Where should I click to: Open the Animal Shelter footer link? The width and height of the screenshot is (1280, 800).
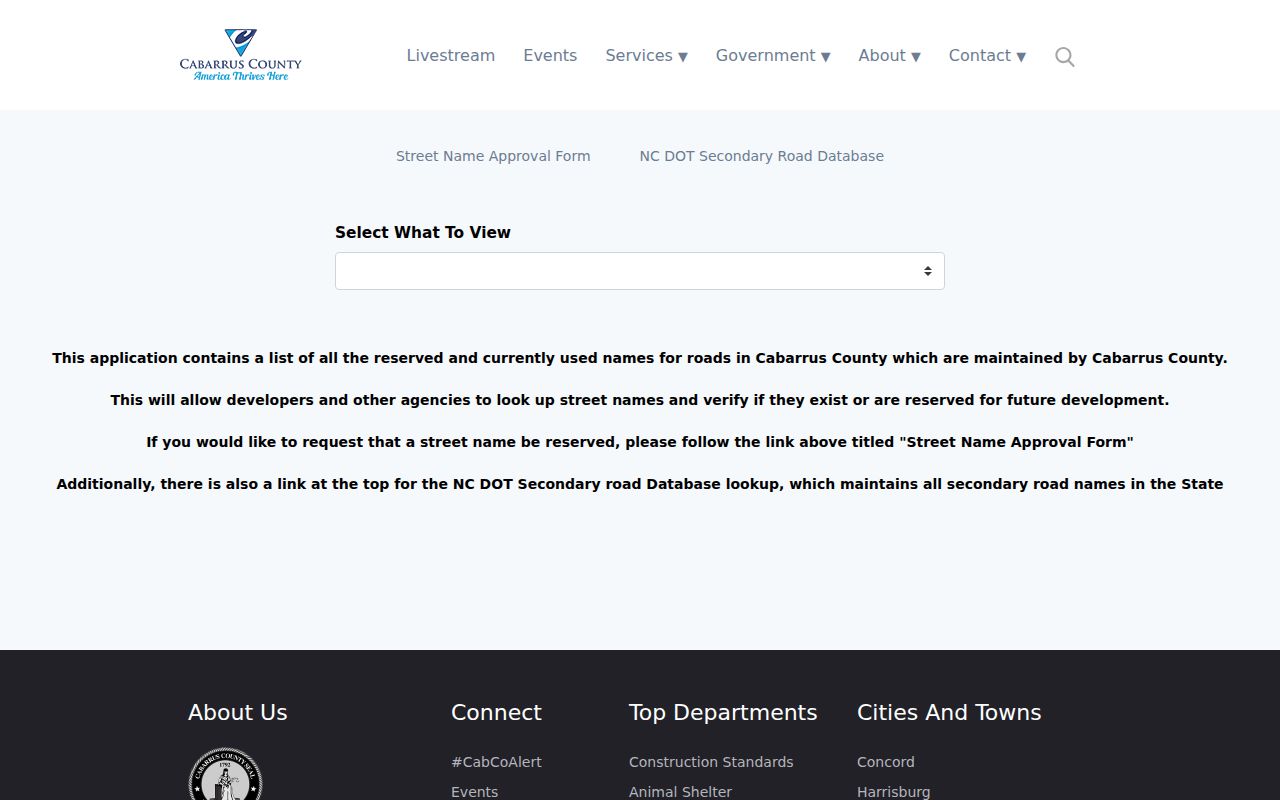click(x=680, y=791)
